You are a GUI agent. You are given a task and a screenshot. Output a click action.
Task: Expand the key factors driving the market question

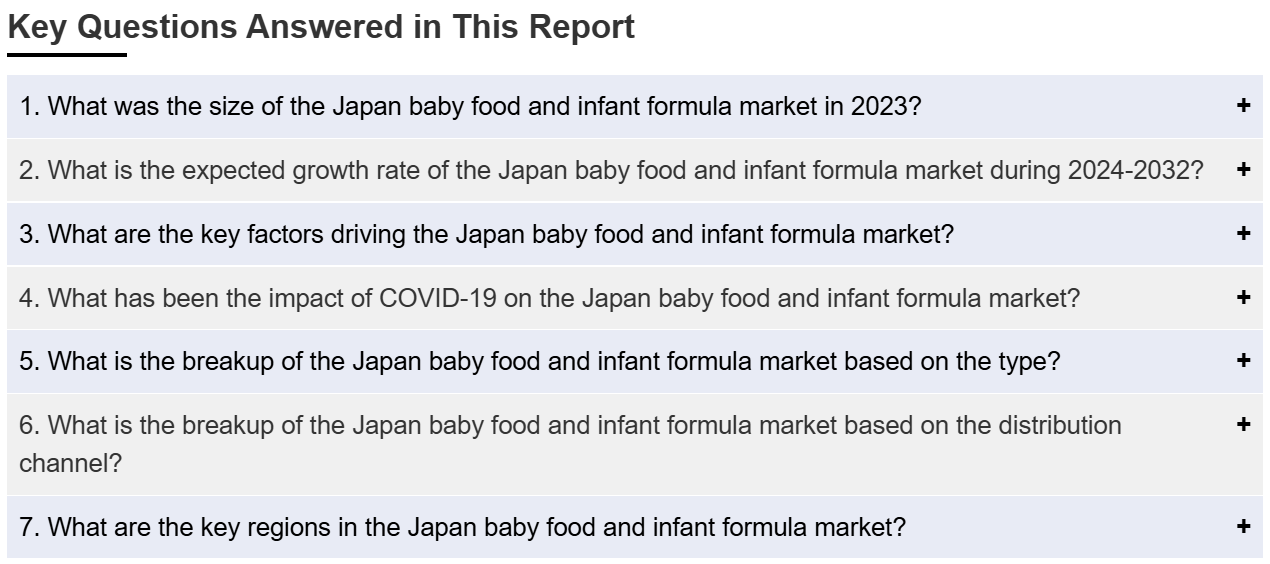[x=487, y=234]
